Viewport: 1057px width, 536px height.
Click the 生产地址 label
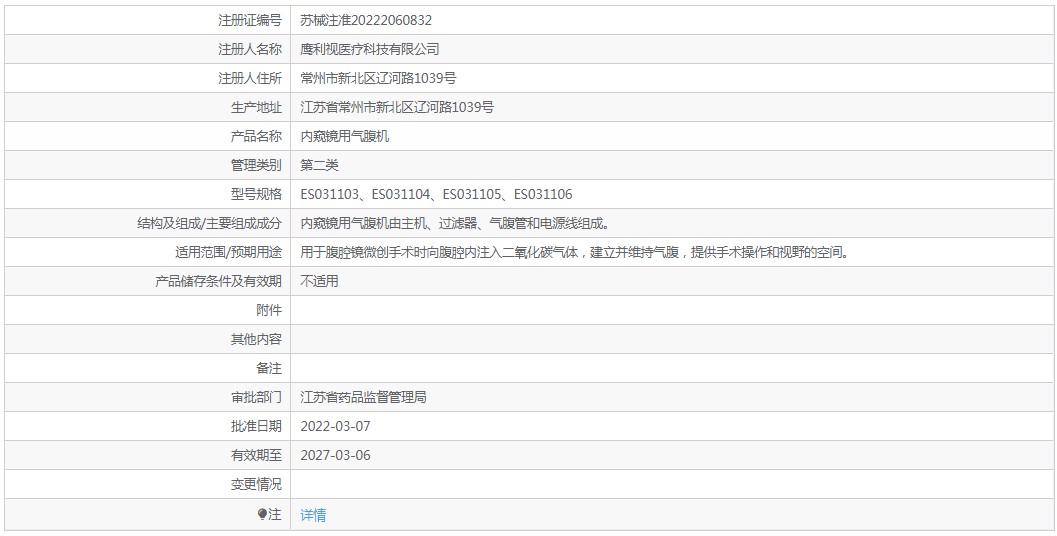coord(256,107)
